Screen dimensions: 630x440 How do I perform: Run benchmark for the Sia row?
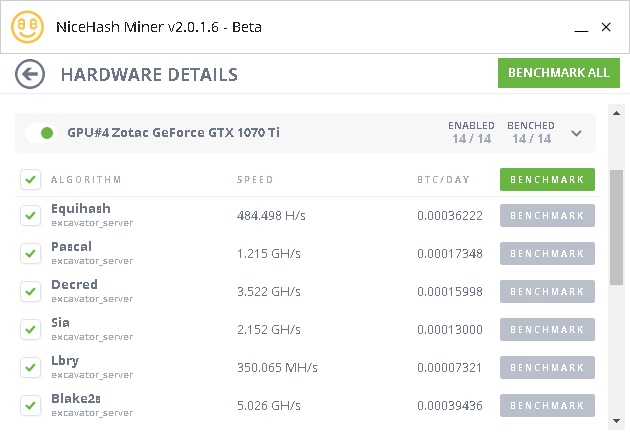547,329
